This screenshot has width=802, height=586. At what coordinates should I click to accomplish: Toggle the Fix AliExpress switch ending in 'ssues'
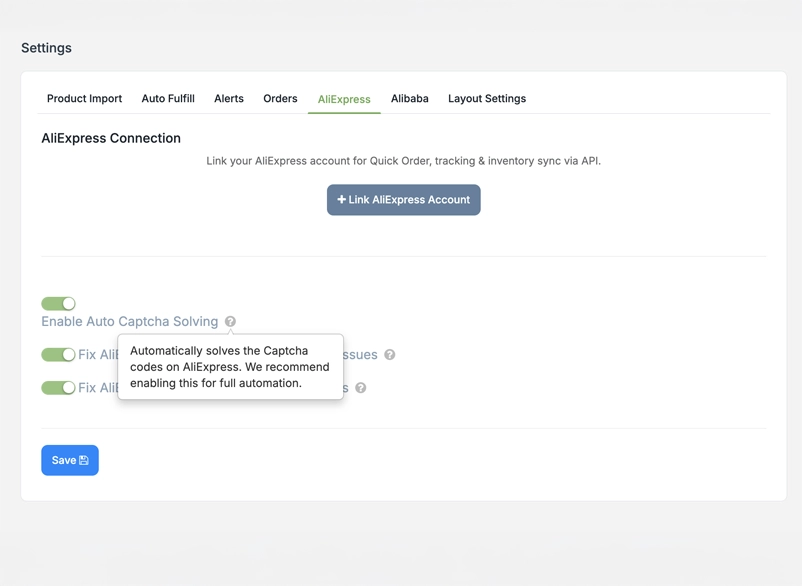pyautogui.click(x=58, y=354)
